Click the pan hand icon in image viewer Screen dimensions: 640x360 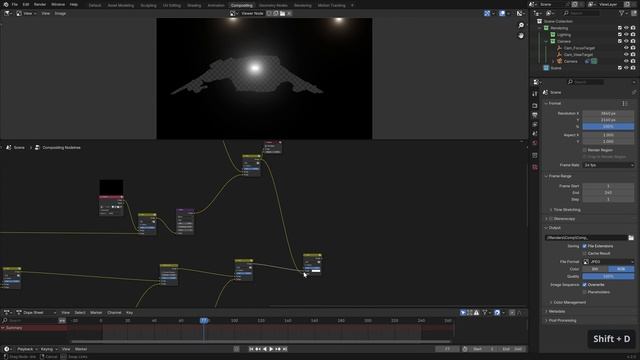coord(521,36)
